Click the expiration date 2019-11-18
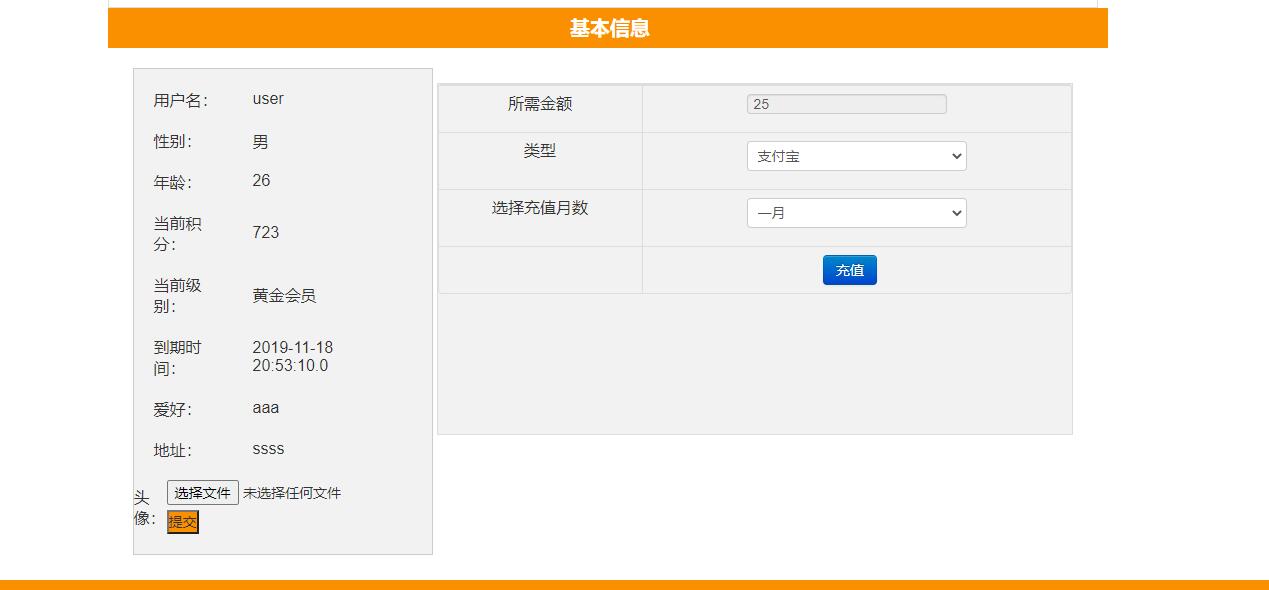This screenshot has width=1269, height=590. 291,348
